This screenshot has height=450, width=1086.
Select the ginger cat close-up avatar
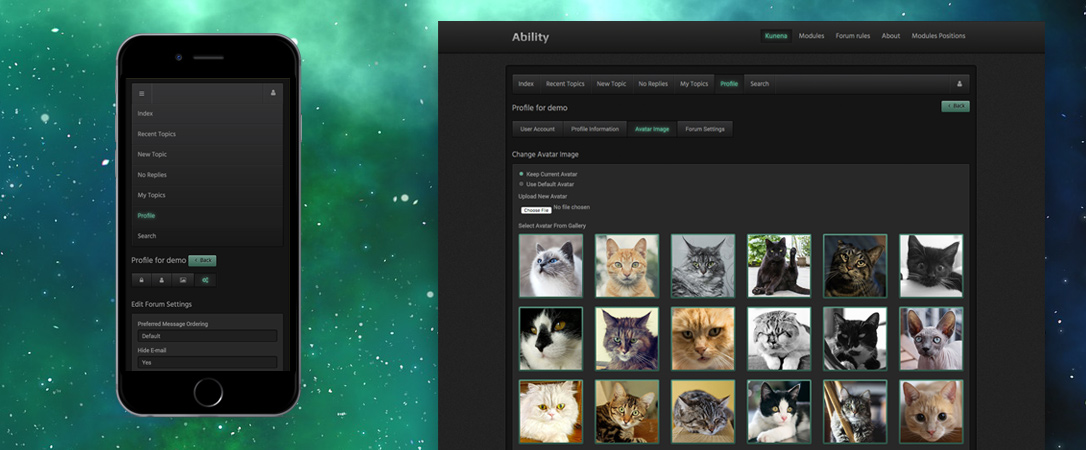point(703,339)
